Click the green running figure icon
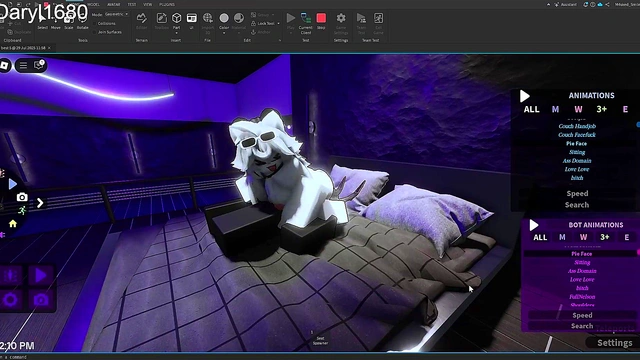The height and width of the screenshot is (360, 640). [x=22, y=211]
